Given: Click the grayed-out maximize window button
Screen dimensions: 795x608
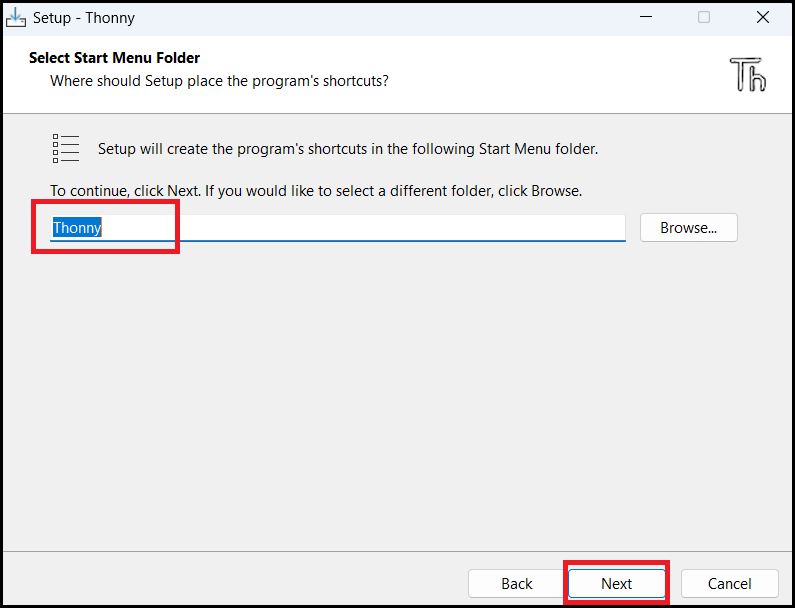Looking at the screenshot, I should (704, 17).
